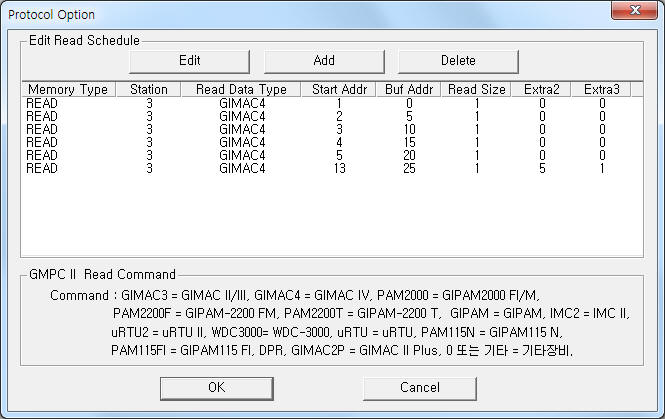Select READ row with Start Addr 1
The image size is (665, 419).
332,103
